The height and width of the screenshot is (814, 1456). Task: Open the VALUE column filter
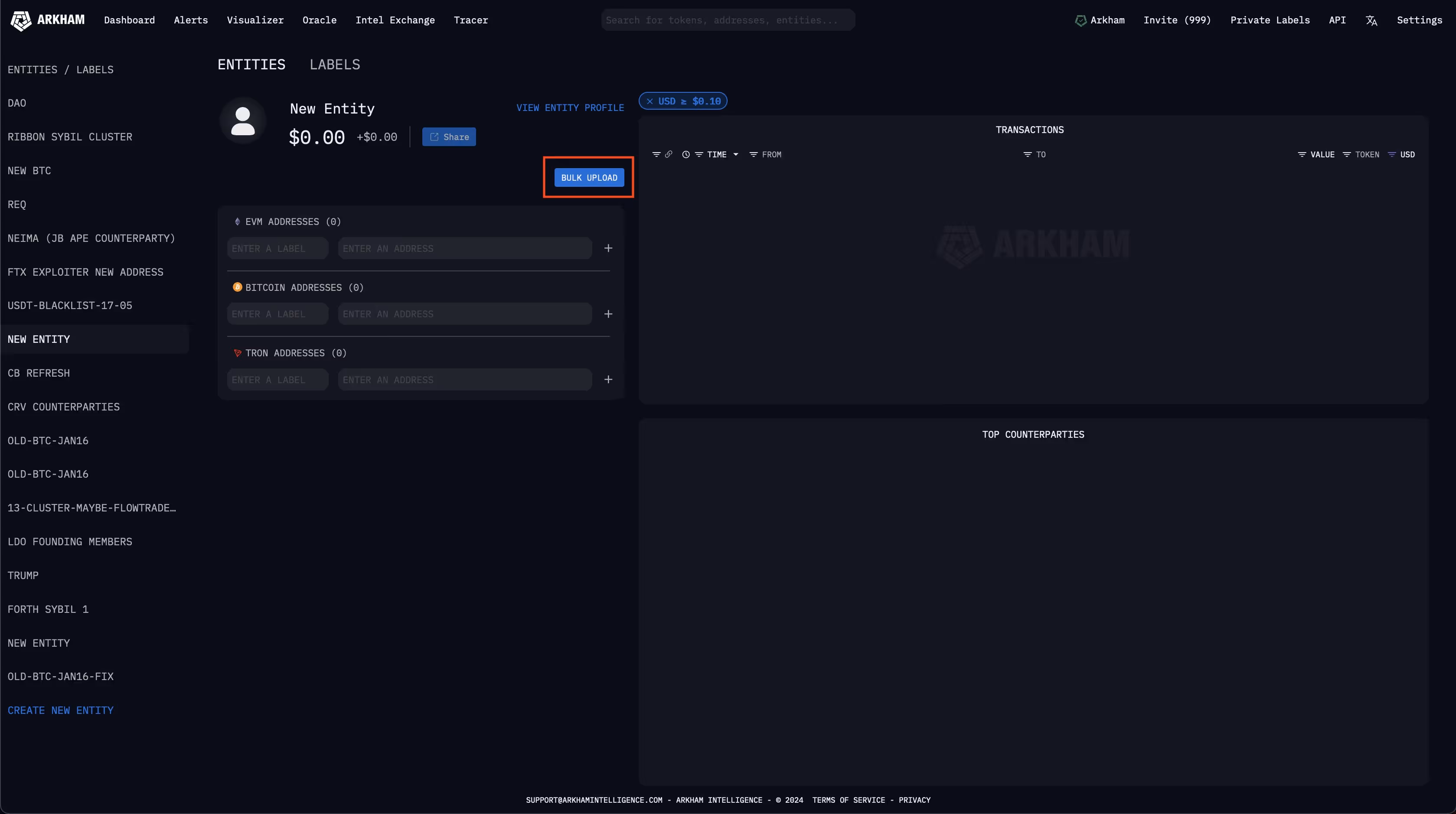click(1302, 154)
